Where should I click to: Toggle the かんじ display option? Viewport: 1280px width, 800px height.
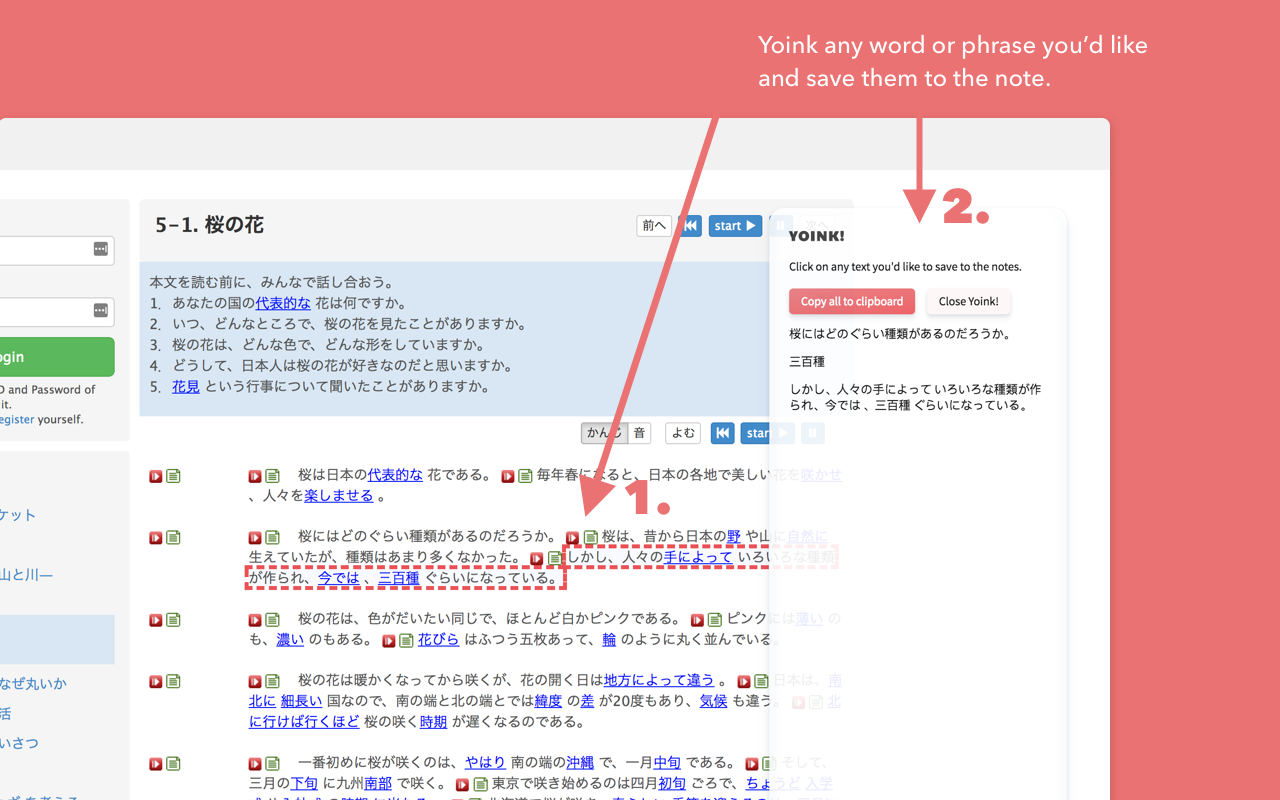604,433
